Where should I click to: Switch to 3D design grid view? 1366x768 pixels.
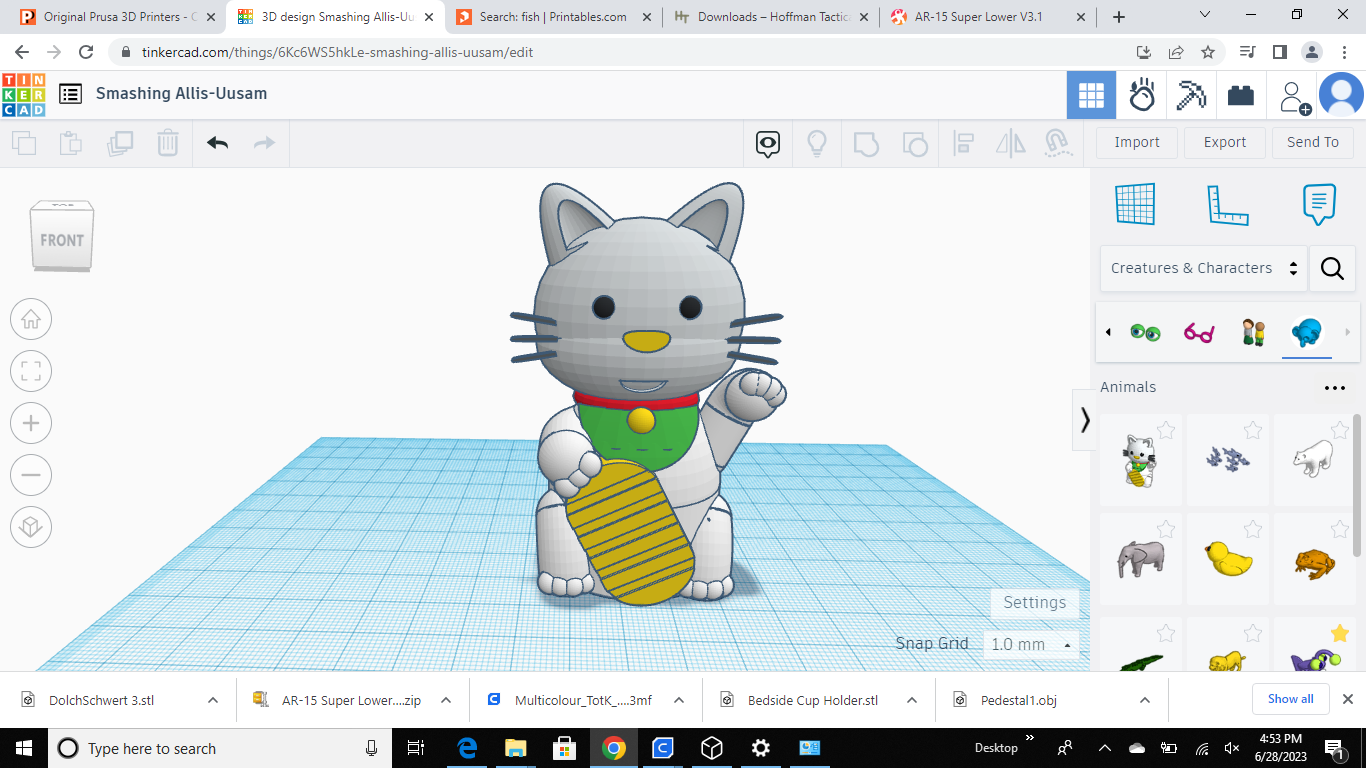pos(1091,96)
